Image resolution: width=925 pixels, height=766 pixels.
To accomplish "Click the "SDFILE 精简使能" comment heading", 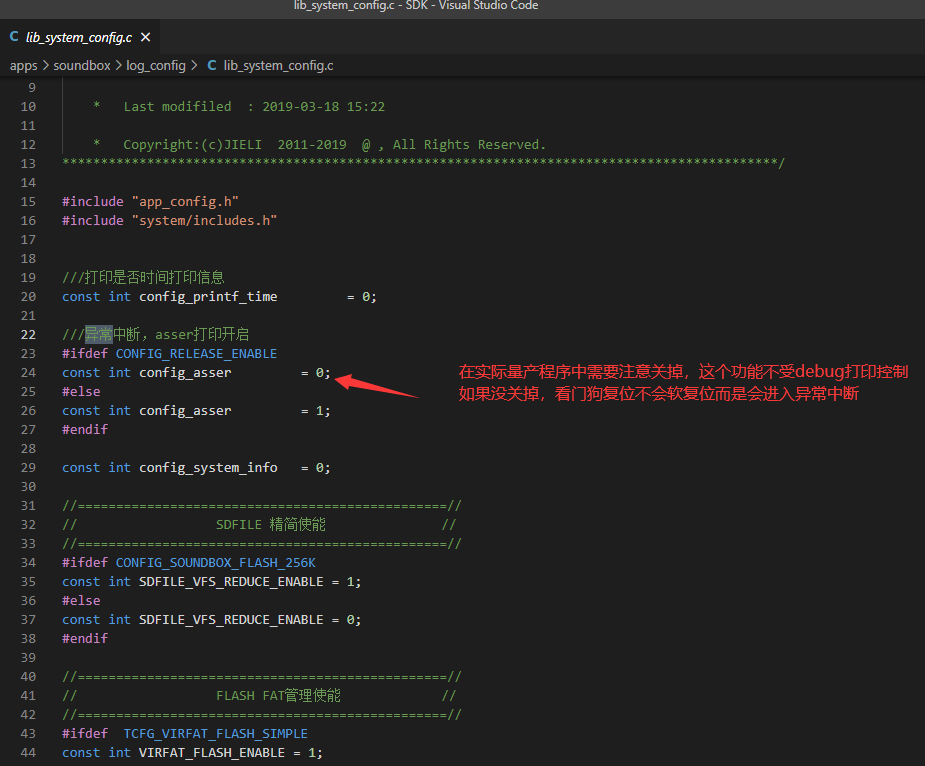I will (271, 525).
